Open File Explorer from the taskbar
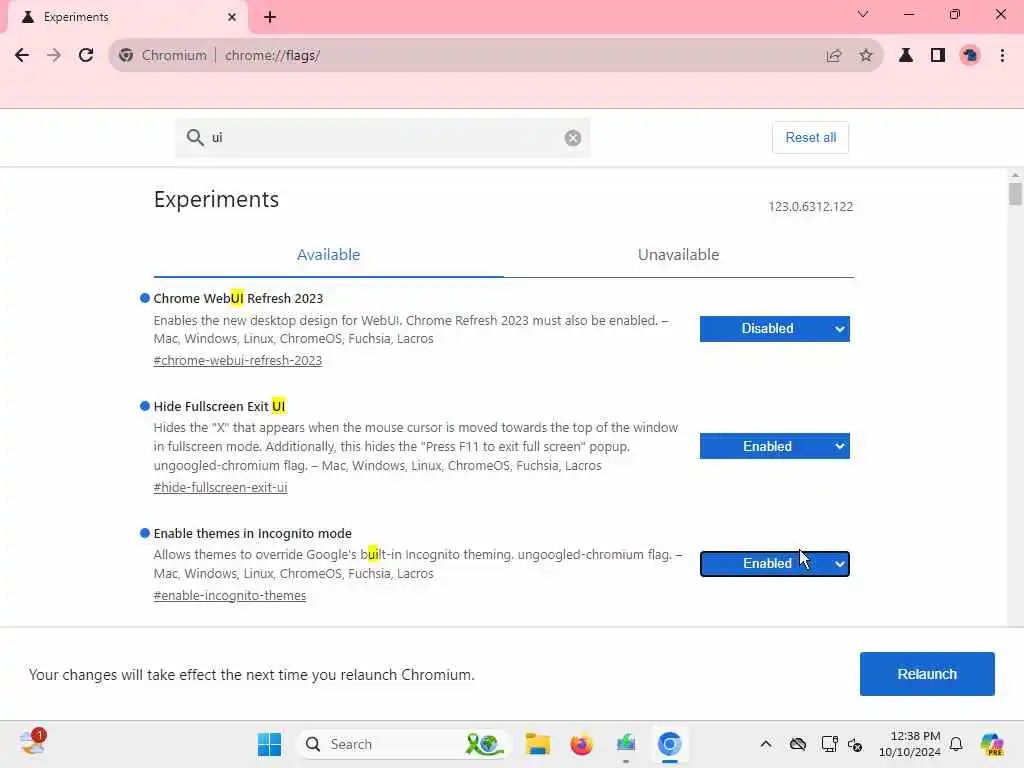The height and width of the screenshot is (768, 1024). click(537, 744)
